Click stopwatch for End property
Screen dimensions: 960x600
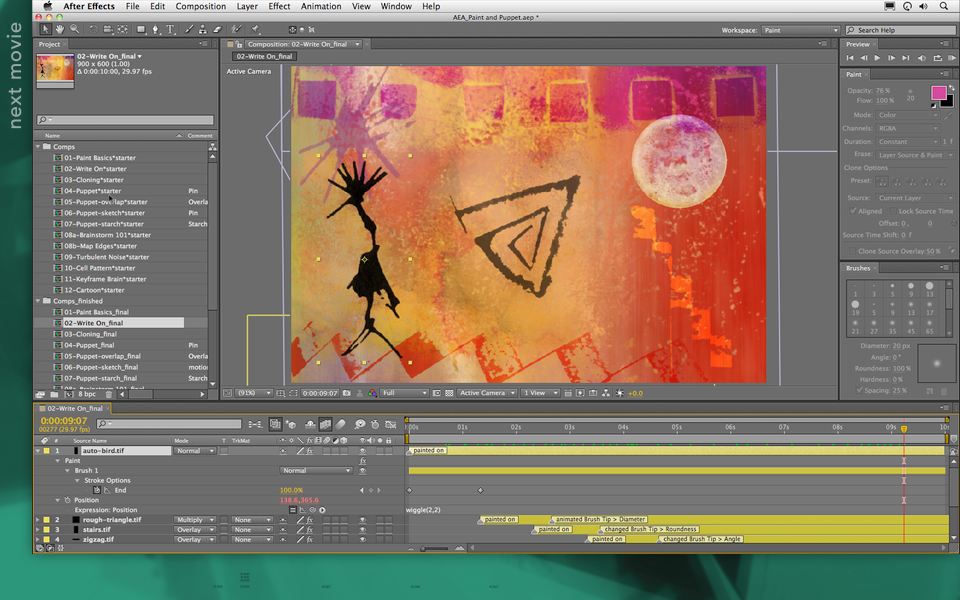point(97,490)
